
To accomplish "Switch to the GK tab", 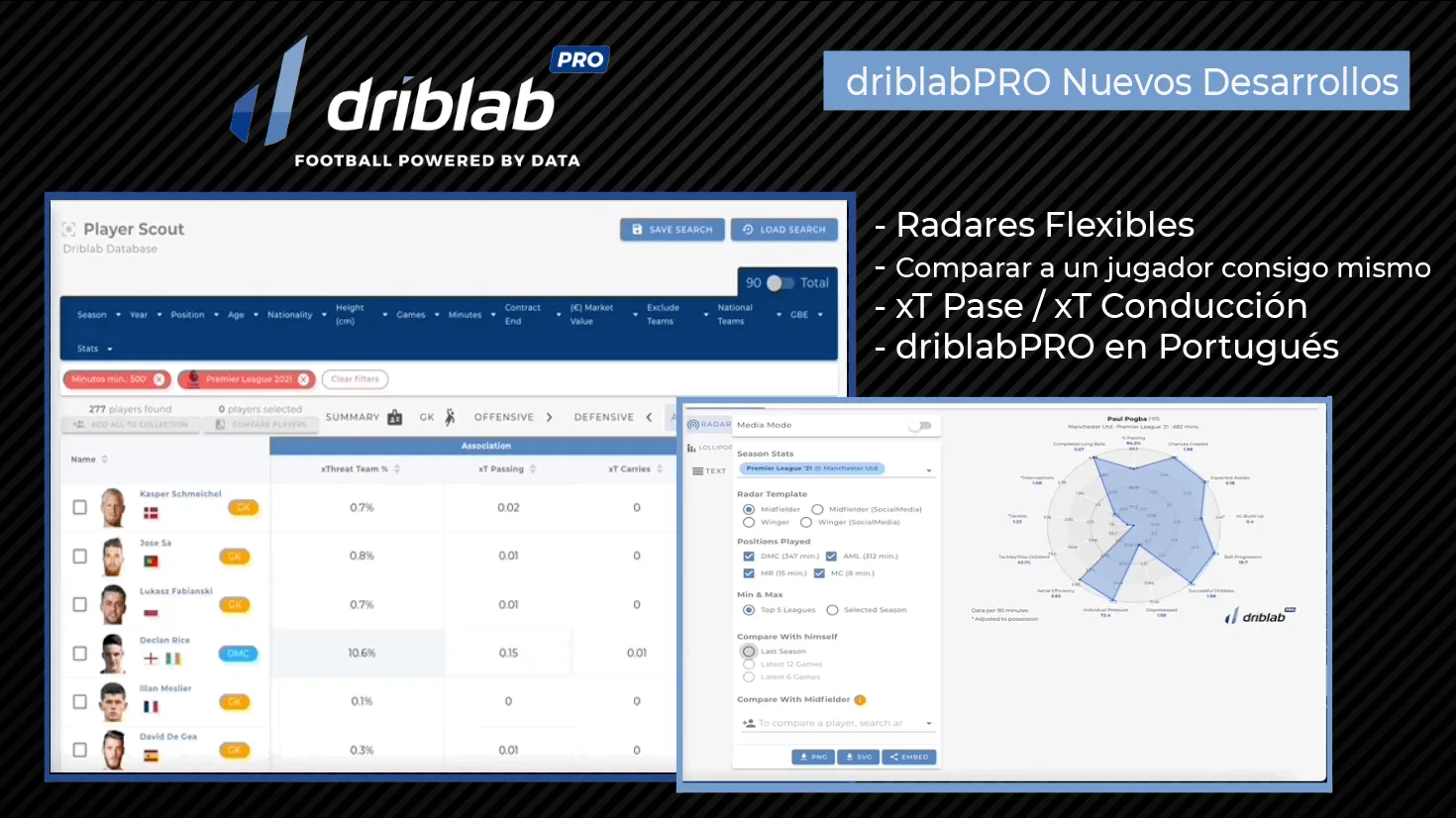I will (x=437, y=417).
